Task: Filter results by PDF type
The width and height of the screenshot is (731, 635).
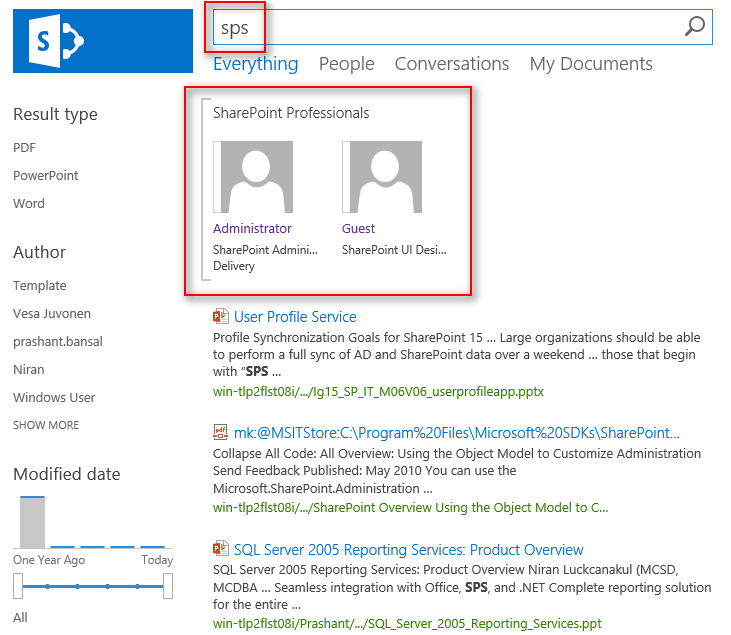Action: coord(24,148)
